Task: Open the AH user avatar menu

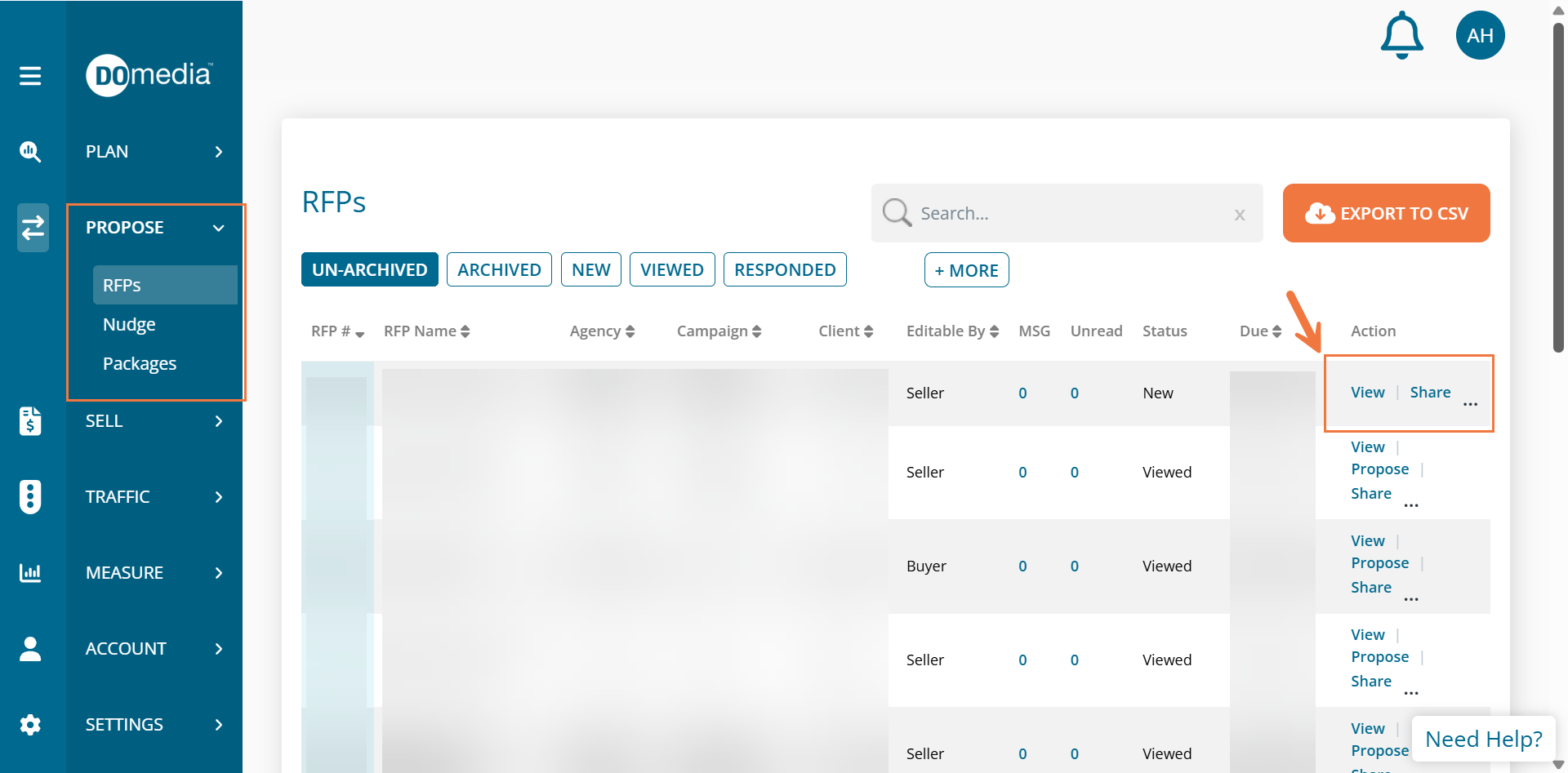Action: tap(1480, 36)
